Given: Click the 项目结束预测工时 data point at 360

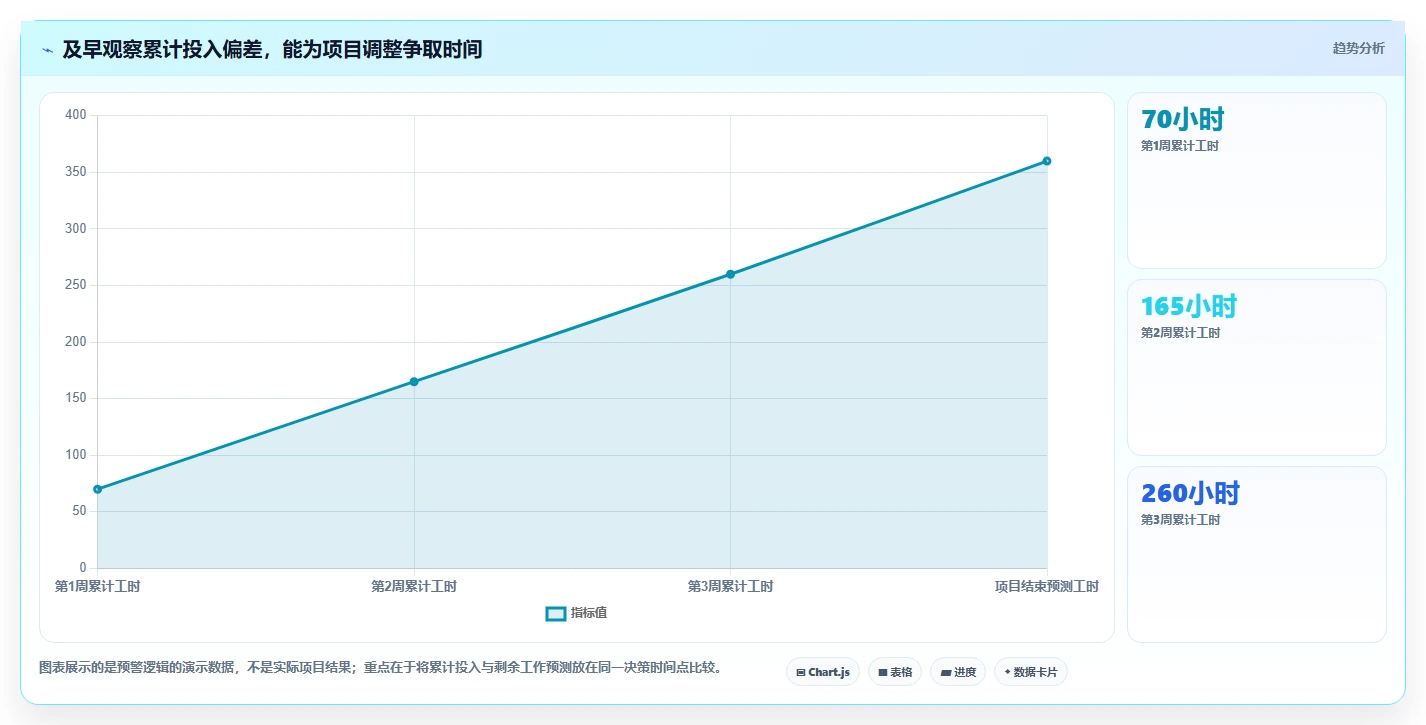Looking at the screenshot, I should (1047, 161).
